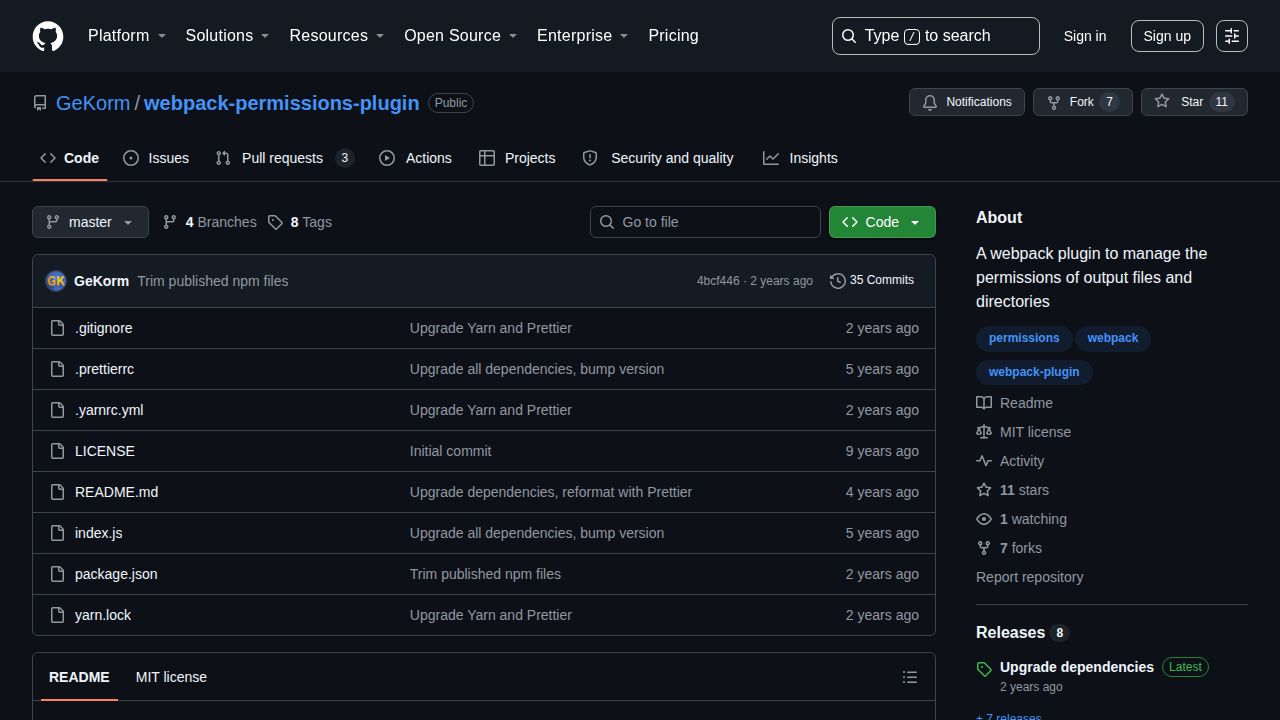Expand the Enterprise menu
1280x720 pixels.
(583, 36)
